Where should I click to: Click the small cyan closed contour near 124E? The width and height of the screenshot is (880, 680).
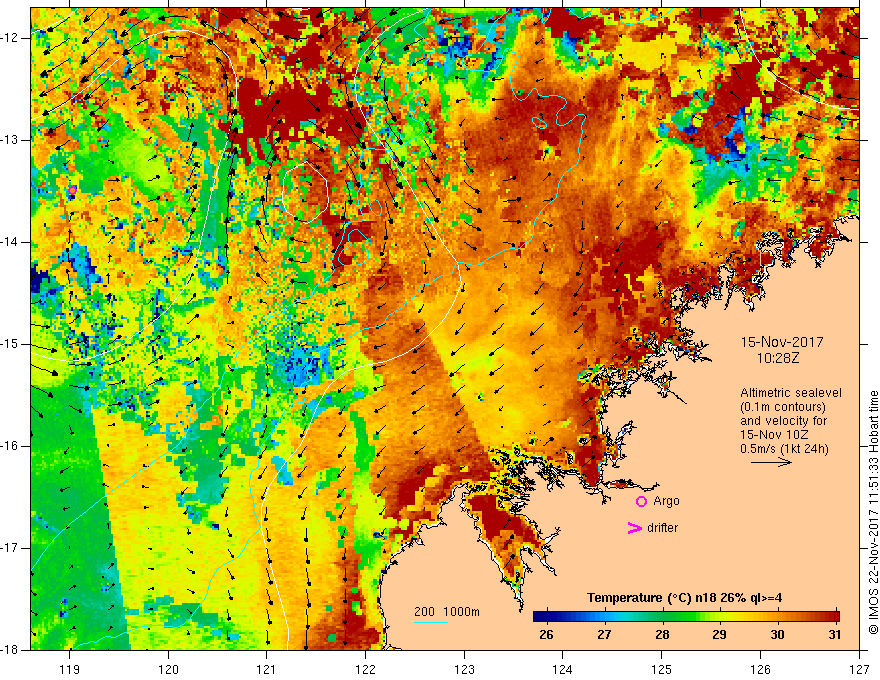[539, 122]
